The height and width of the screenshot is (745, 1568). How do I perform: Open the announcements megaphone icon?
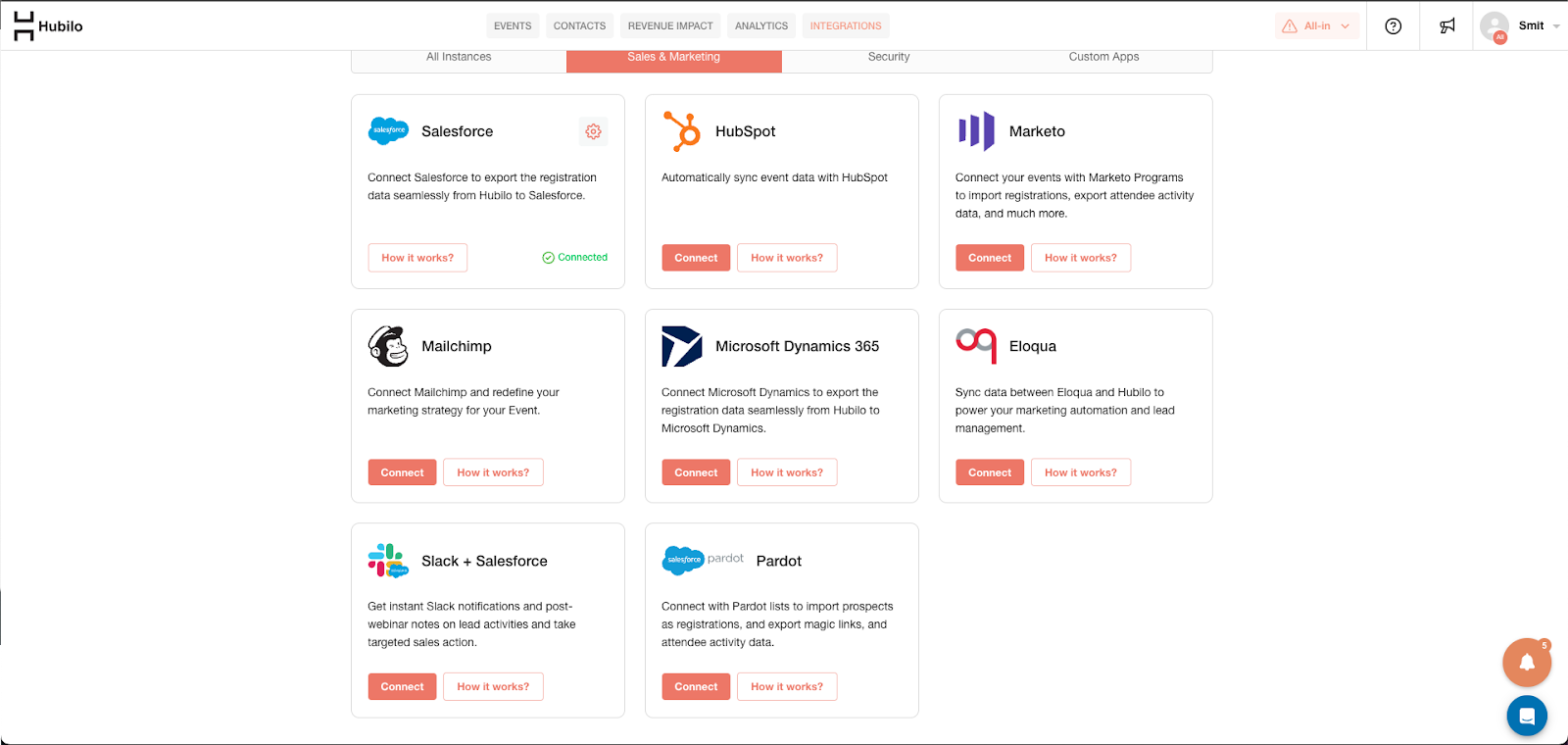click(1447, 26)
